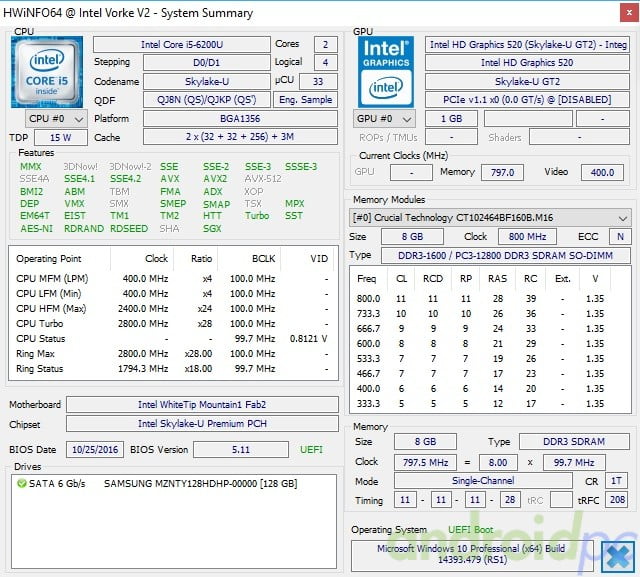Click the BIOS Date value 10/25/2016
The image size is (640, 577).
tap(95, 450)
